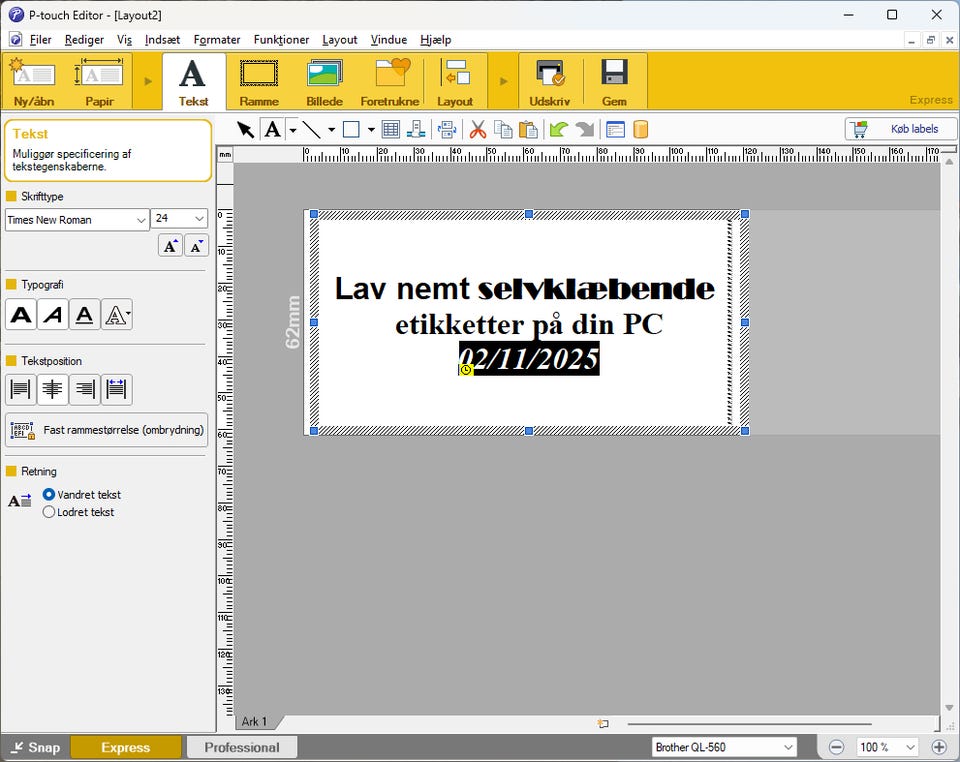Open the properties window icon
The width and height of the screenshot is (960, 762).
pyautogui.click(x=615, y=130)
